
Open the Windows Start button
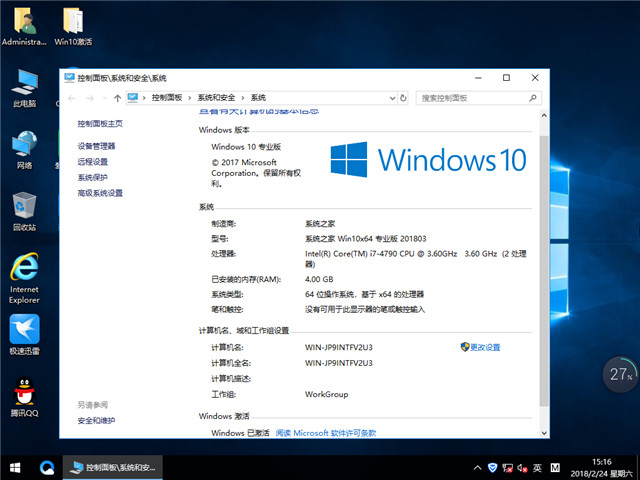click(15, 468)
